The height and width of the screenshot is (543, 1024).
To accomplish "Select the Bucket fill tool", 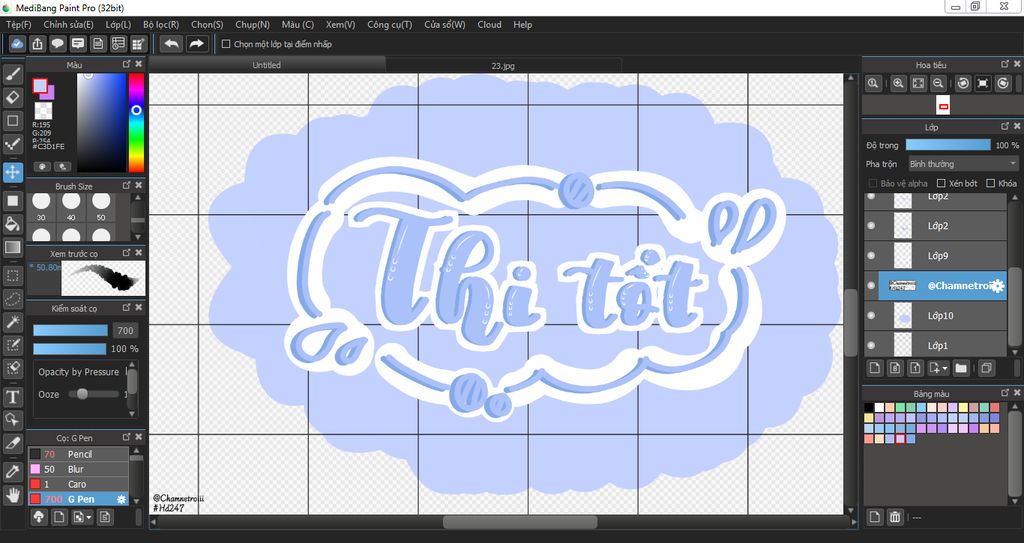I will 12,224.
